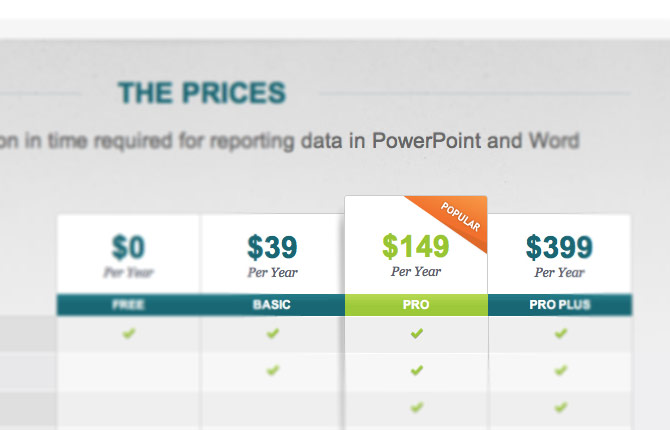Click the PRO PLUS first-row checkmark
670x430 pixels.
pyautogui.click(x=561, y=333)
